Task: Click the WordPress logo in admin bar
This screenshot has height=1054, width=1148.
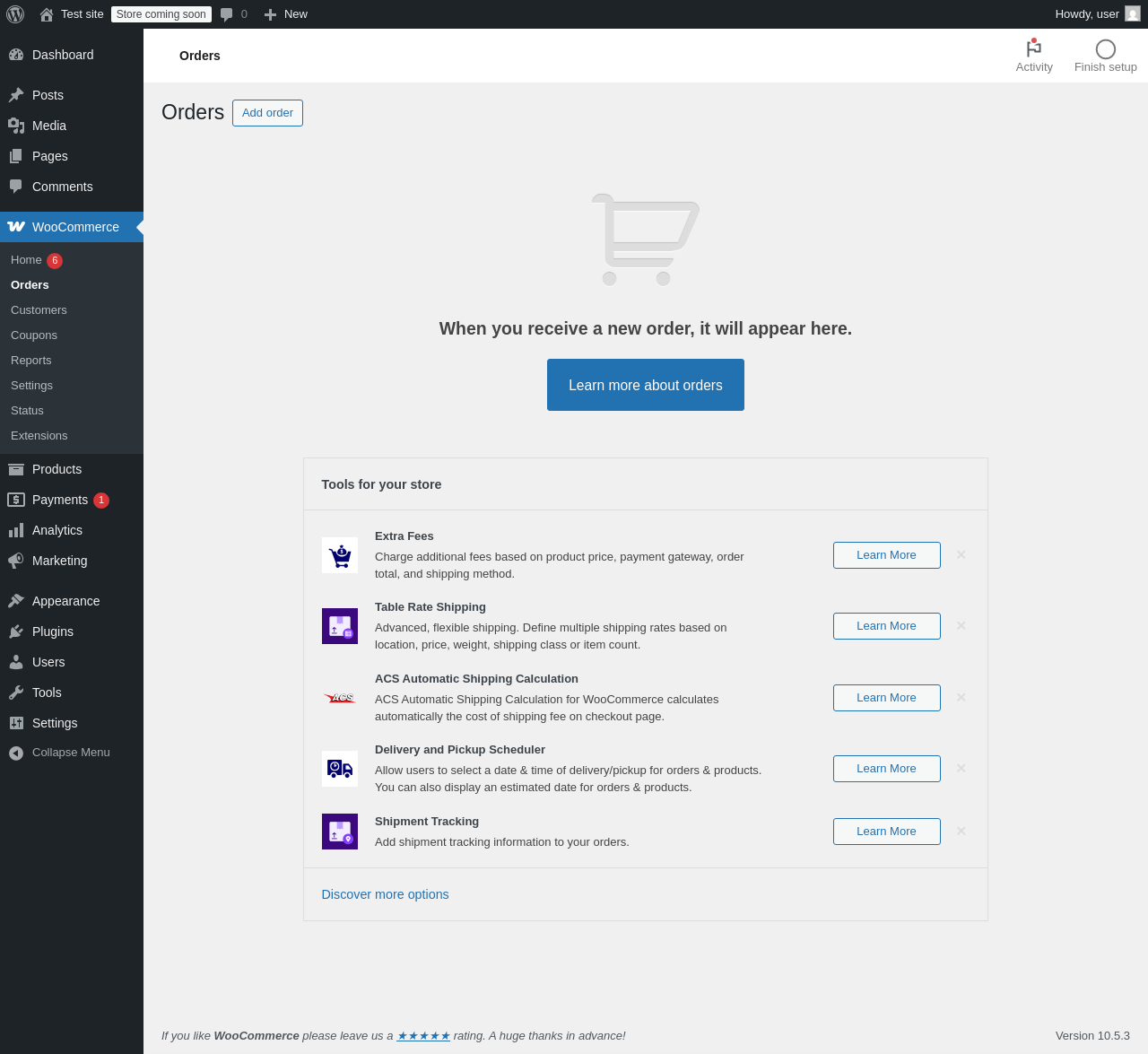Action: pyautogui.click(x=15, y=14)
